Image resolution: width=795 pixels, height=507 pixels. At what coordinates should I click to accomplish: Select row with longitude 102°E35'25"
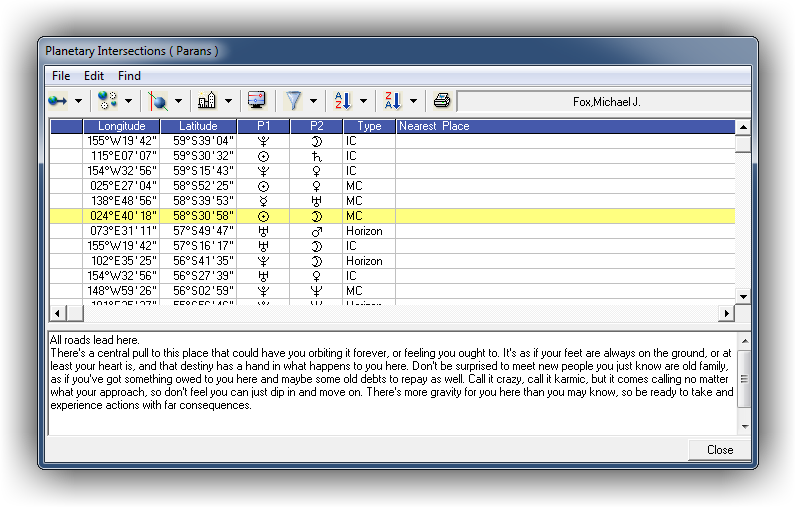392,261
